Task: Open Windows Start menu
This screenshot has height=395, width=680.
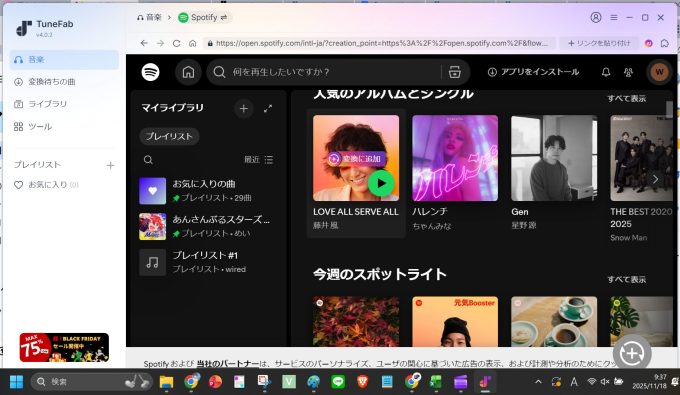Action: point(16,382)
